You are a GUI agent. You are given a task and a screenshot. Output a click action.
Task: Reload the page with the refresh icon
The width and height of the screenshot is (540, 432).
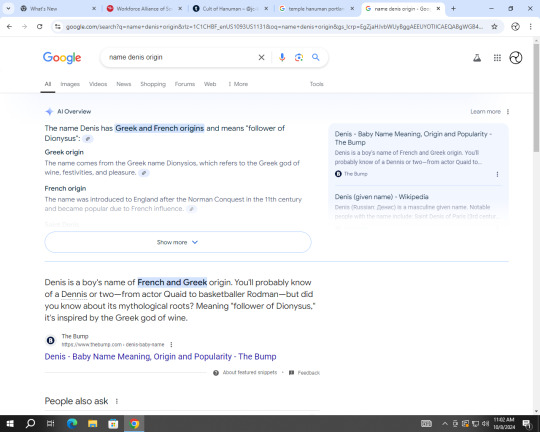pyautogui.click(x=40, y=27)
